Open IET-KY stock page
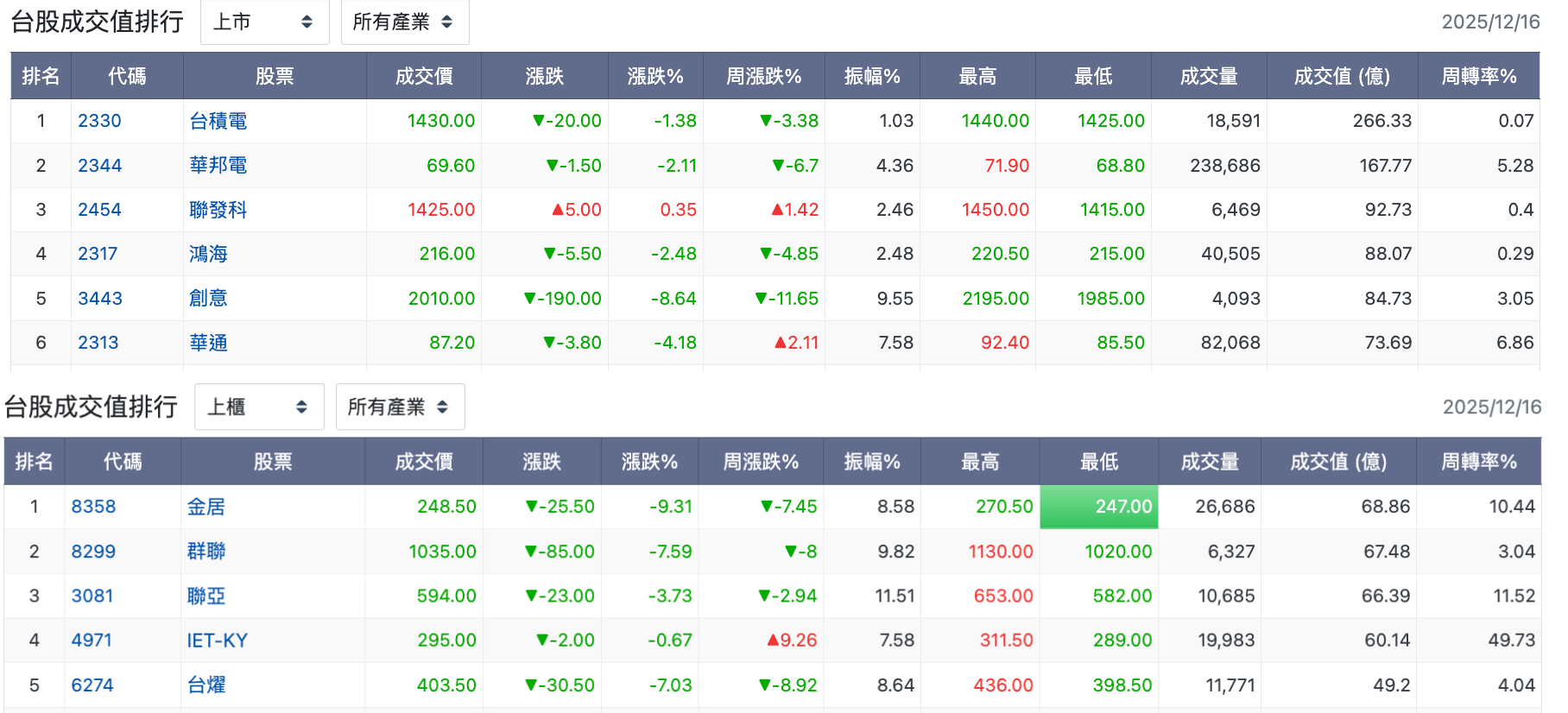The image size is (1568, 713). [218, 640]
